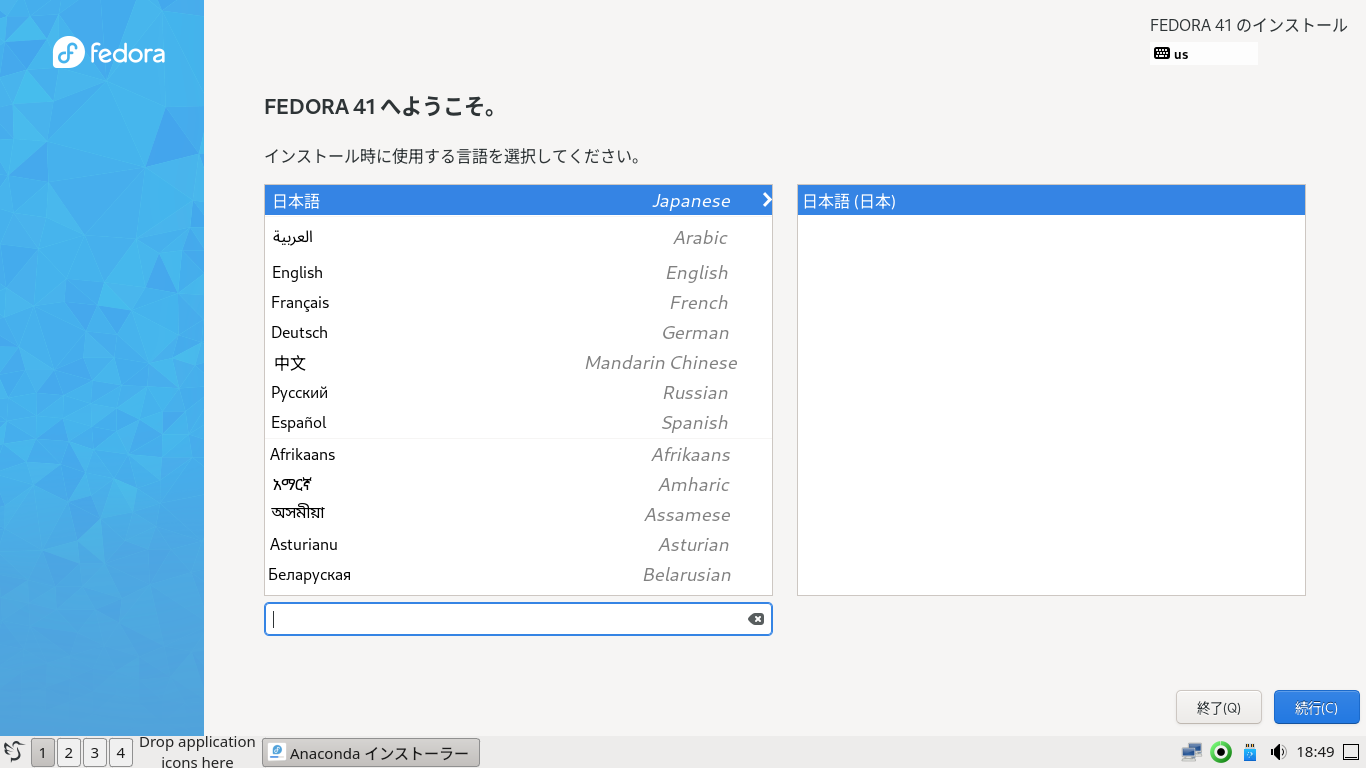Screen dimensions: 1366x768
Task: Click the us keyboard layout indicator
Action: click(1204, 54)
